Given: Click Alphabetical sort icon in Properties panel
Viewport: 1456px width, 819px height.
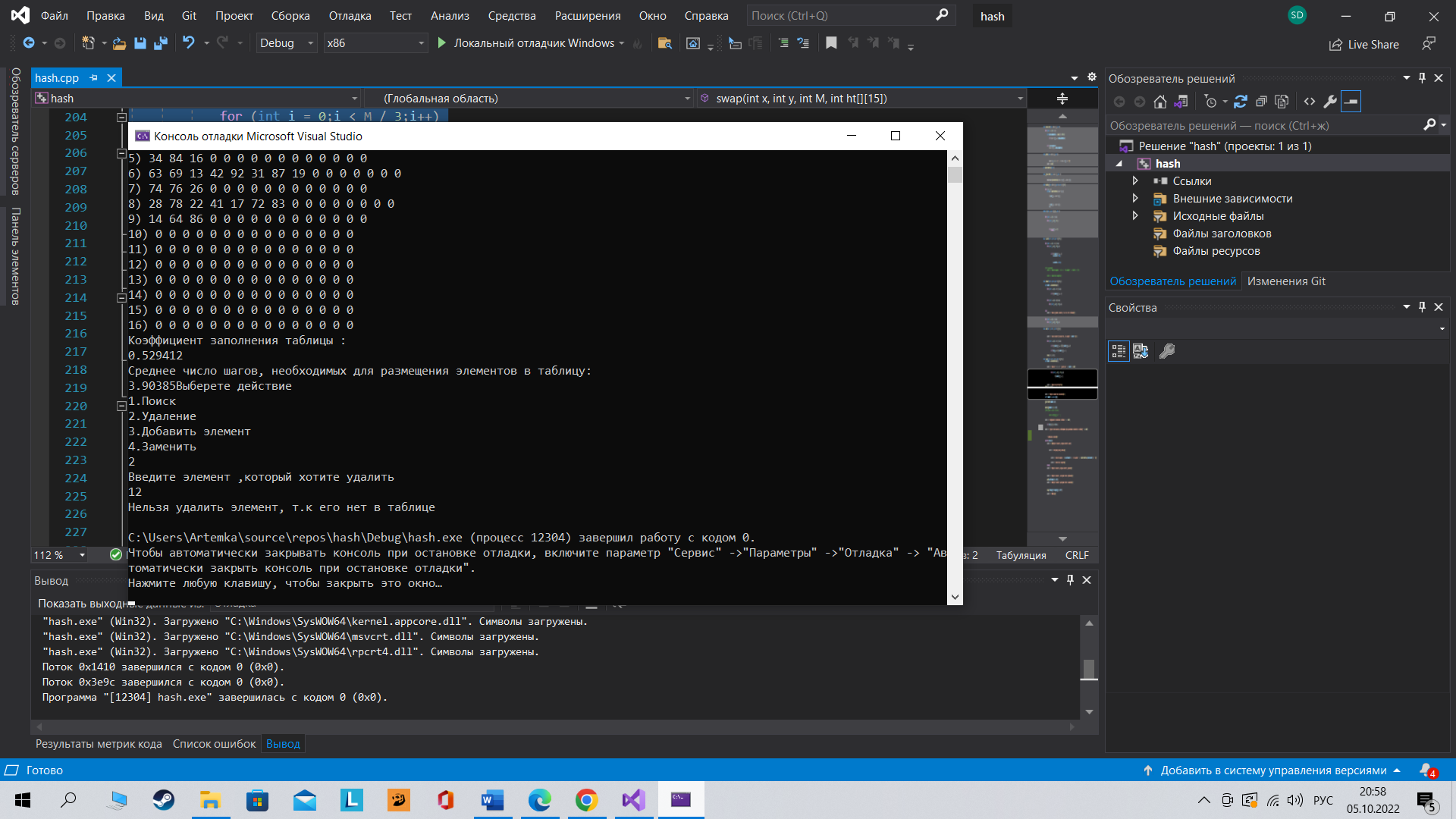Looking at the screenshot, I should click(1141, 351).
